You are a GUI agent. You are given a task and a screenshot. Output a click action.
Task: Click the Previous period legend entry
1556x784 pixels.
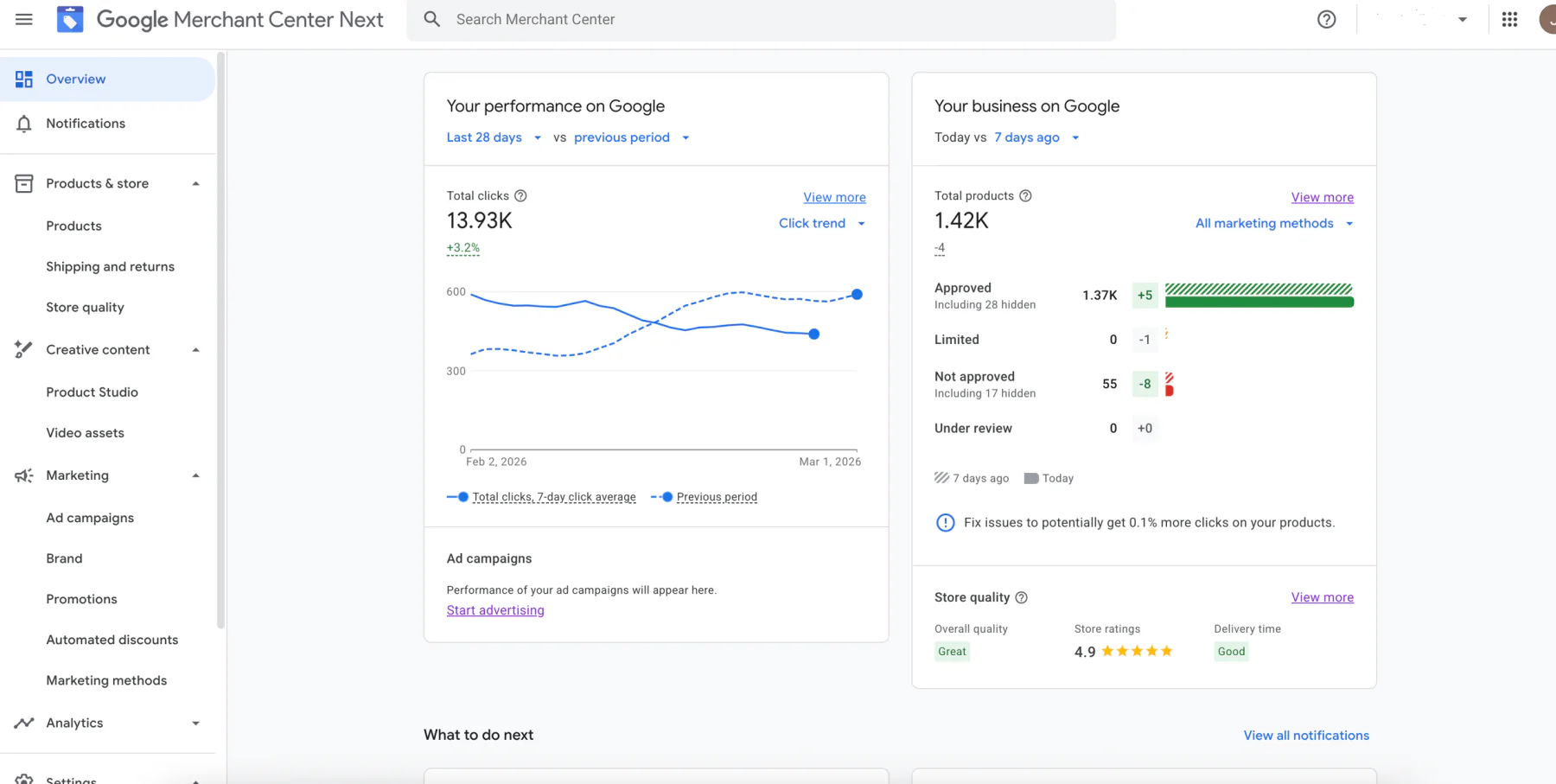coord(704,497)
